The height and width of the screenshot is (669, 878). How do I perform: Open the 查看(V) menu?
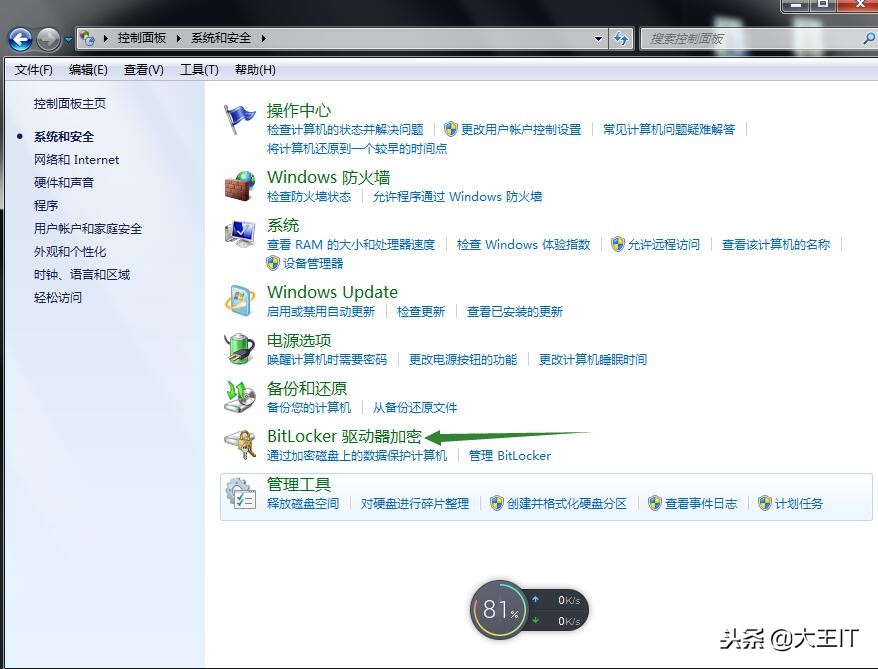tap(143, 69)
